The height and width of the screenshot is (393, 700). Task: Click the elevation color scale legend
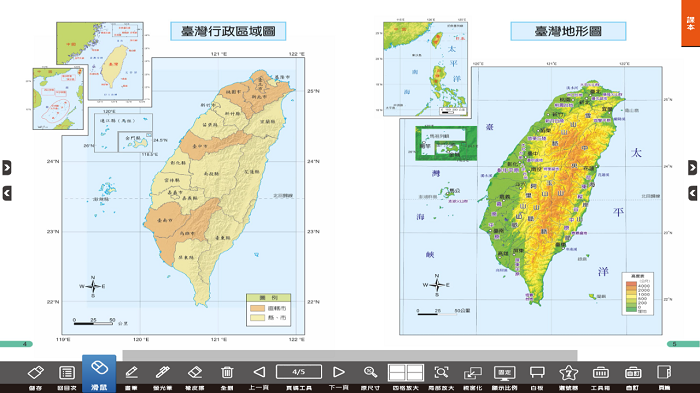(x=638, y=294)
